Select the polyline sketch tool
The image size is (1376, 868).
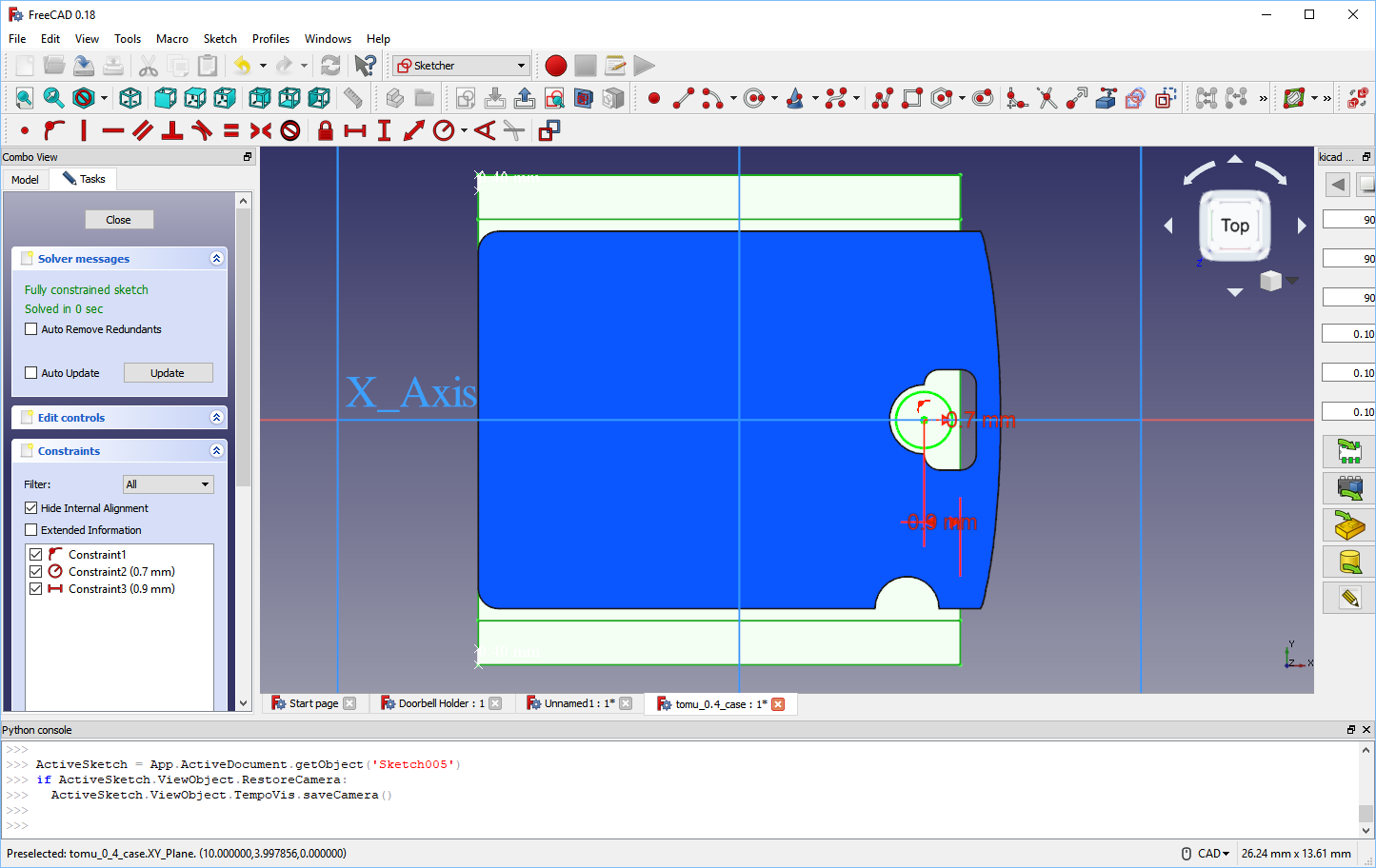coord(882,98)
